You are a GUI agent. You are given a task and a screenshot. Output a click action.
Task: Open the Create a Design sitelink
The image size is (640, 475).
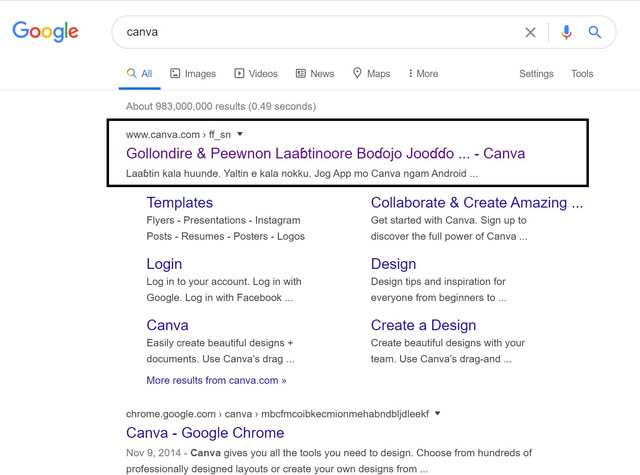[x=423, y=325]
